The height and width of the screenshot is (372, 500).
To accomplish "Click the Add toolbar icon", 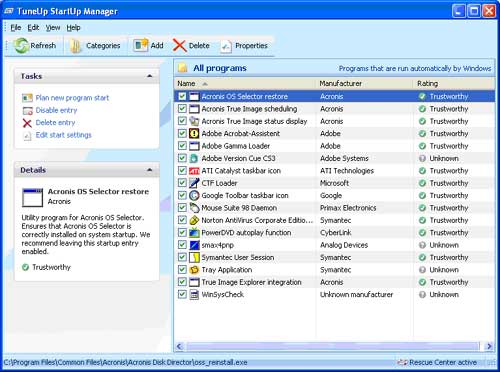I will tap(140, 45).
